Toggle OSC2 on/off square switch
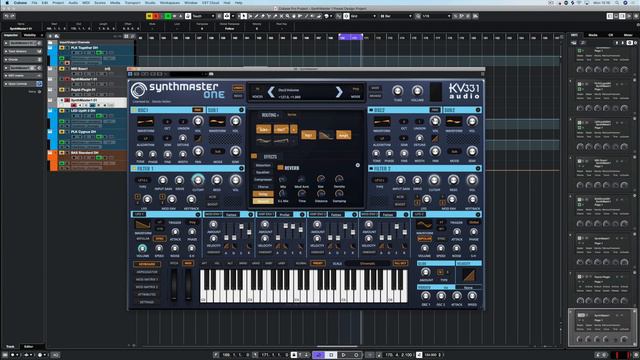The width and height of the screenshot is (640, 360). (371, 110)
